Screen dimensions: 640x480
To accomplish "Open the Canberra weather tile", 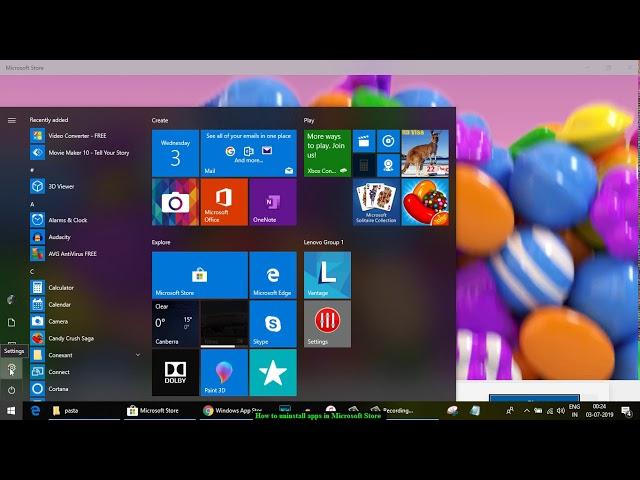I will pyautogui.click(x=175, y=324).
